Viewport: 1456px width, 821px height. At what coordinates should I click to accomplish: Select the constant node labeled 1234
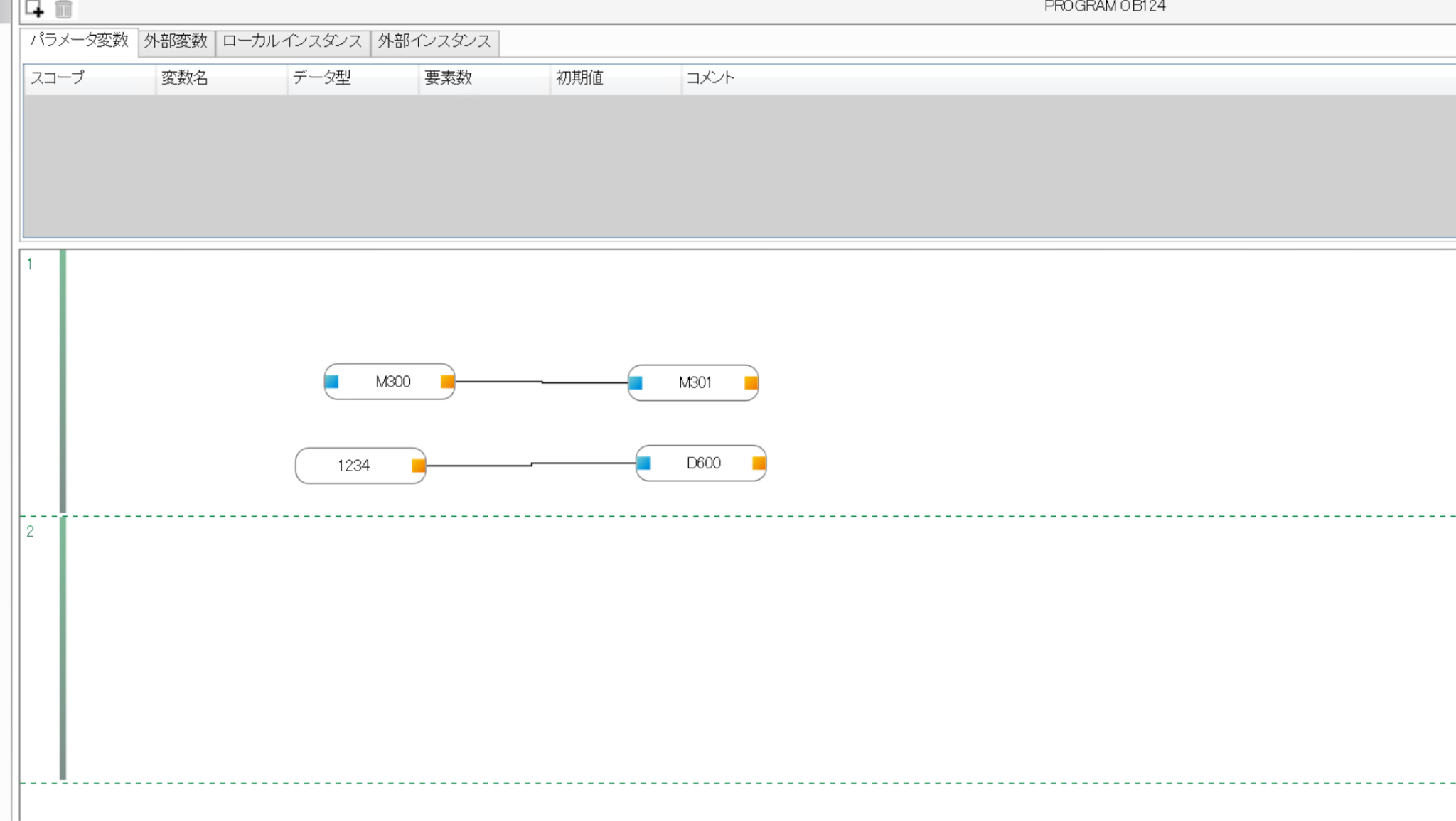point(353,466)
